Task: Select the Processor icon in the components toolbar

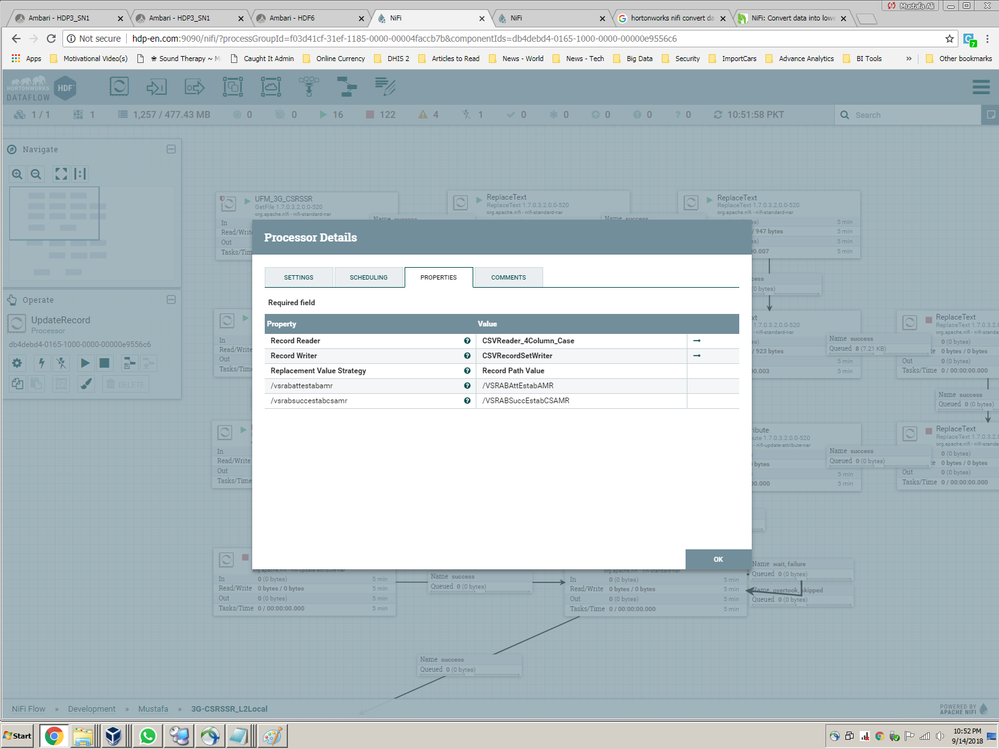Action: coord(119,87)
